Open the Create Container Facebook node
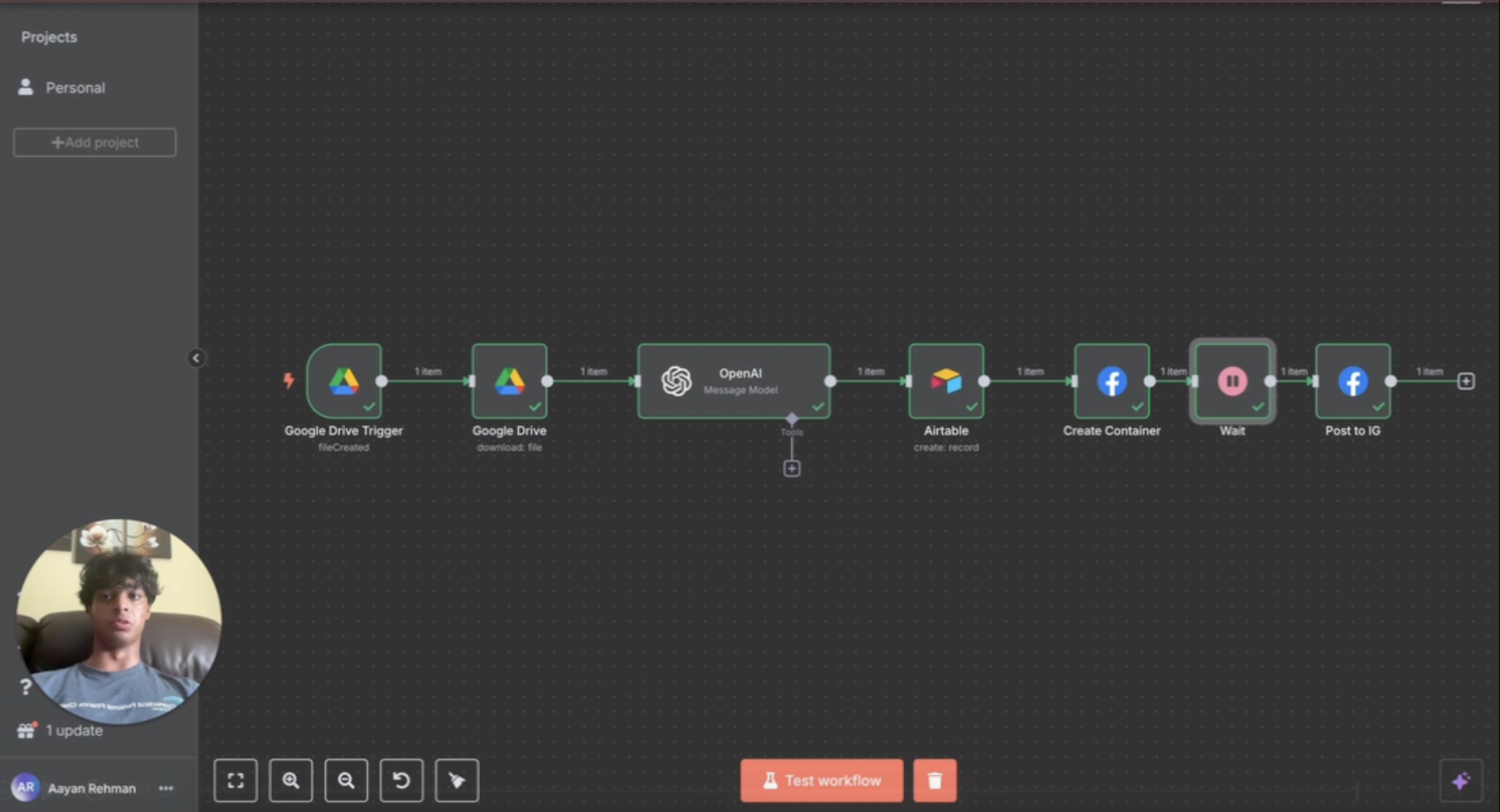The width and height of the screenshot is (1500, 812). click(1111, 381)
